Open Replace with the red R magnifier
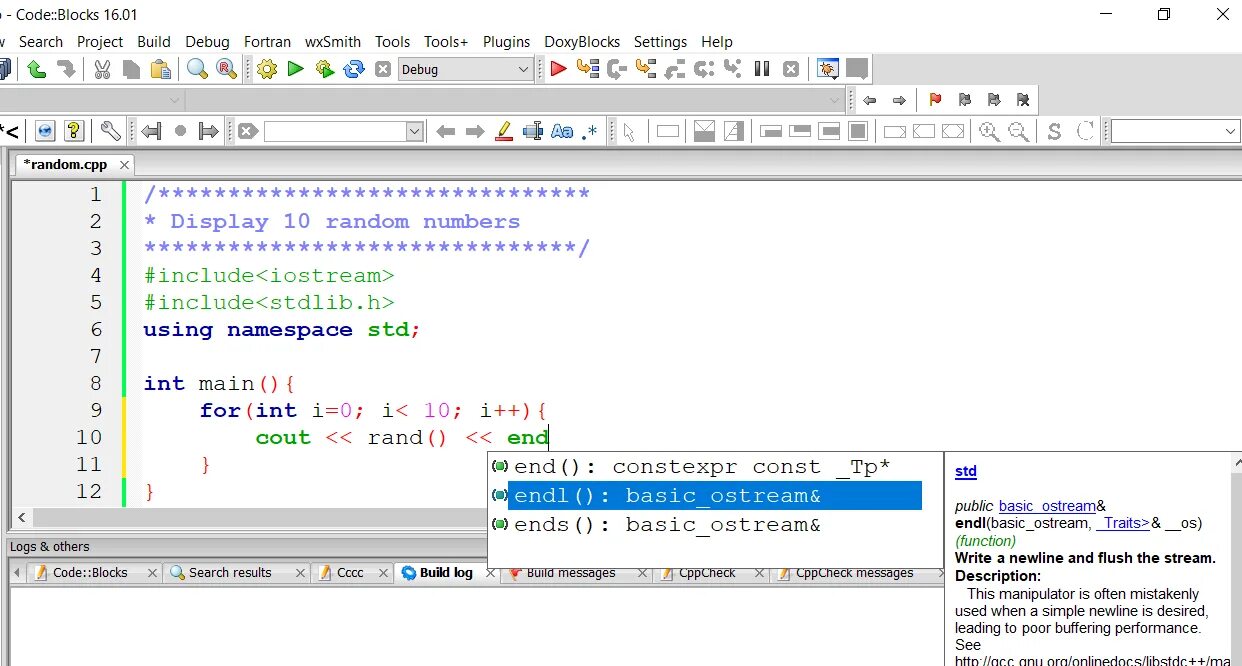1242x666 pixels. 227,69
